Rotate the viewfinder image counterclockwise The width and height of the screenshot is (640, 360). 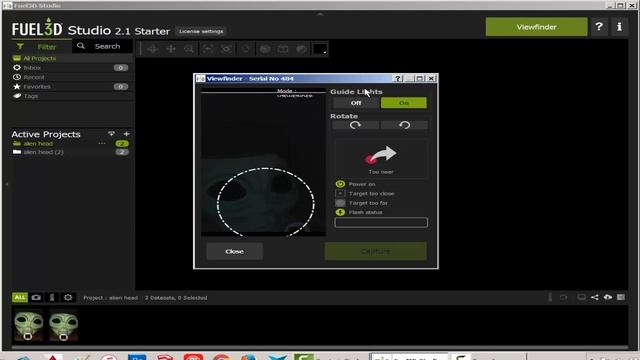tap(404, 125)
